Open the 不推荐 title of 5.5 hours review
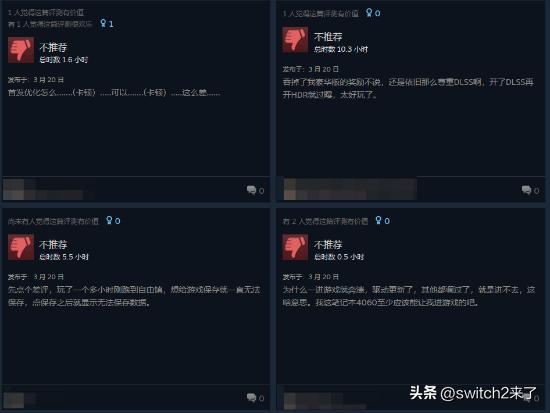 (x=53, y=244)
